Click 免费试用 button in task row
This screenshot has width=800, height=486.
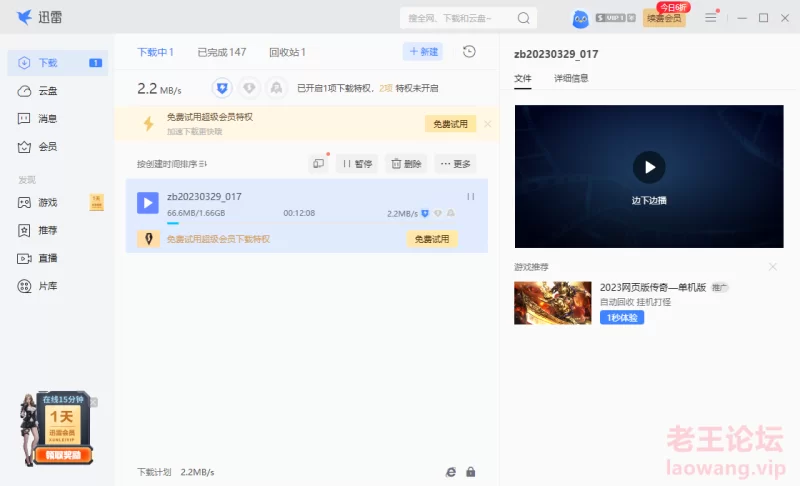432,239
